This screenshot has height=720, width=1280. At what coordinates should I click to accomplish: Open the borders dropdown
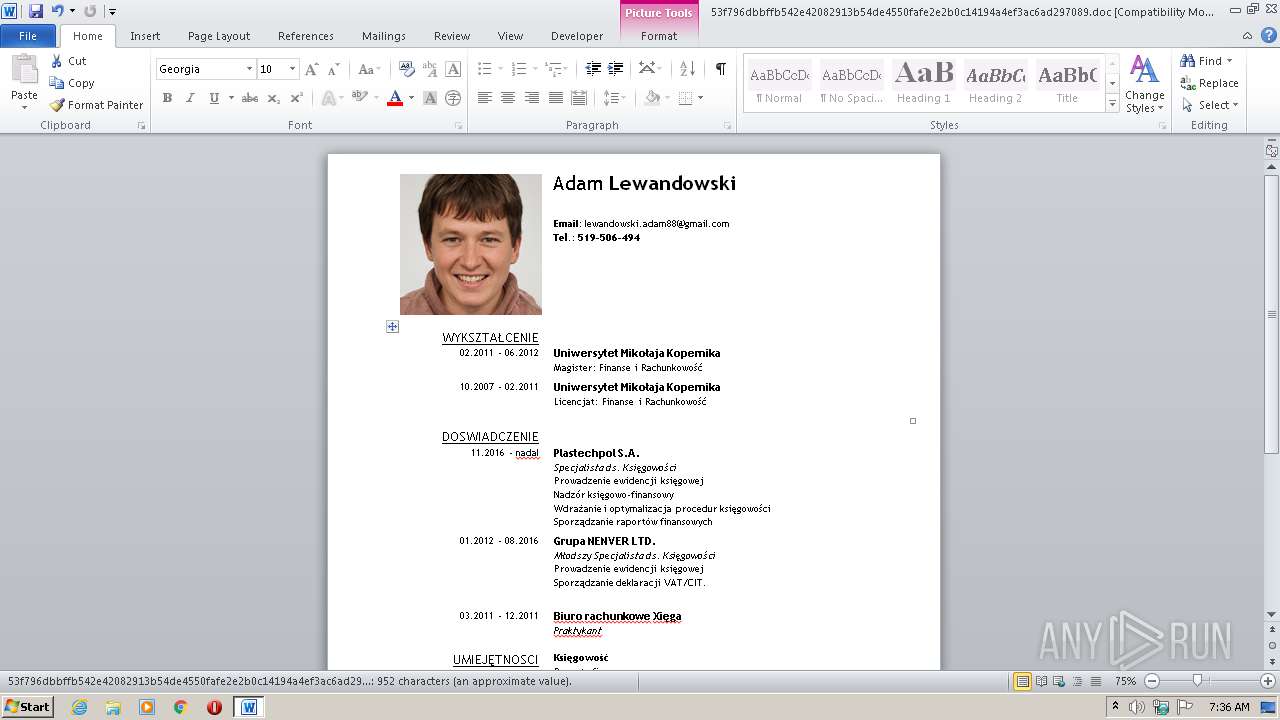click(700, 98)
